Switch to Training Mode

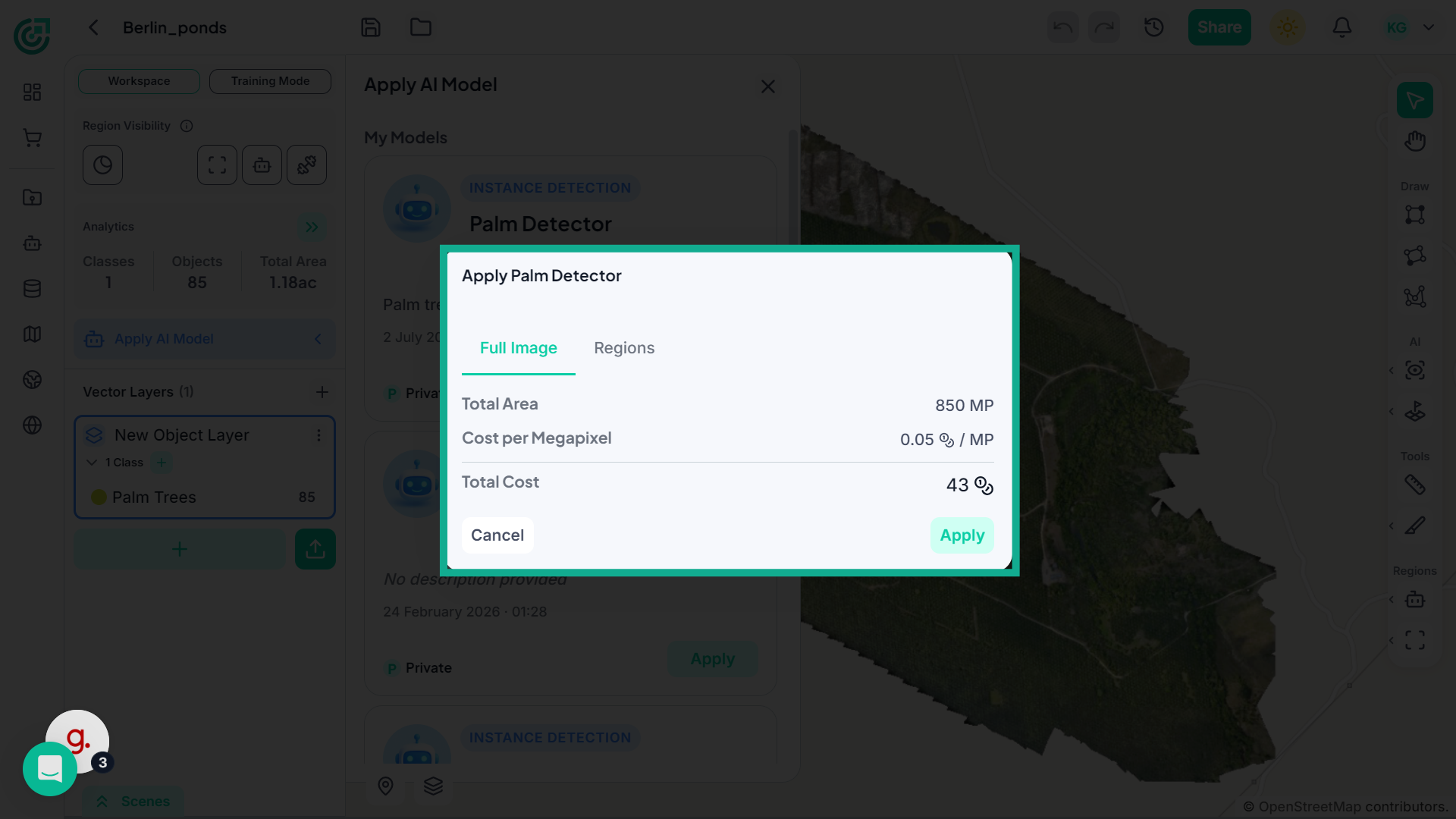270,81
